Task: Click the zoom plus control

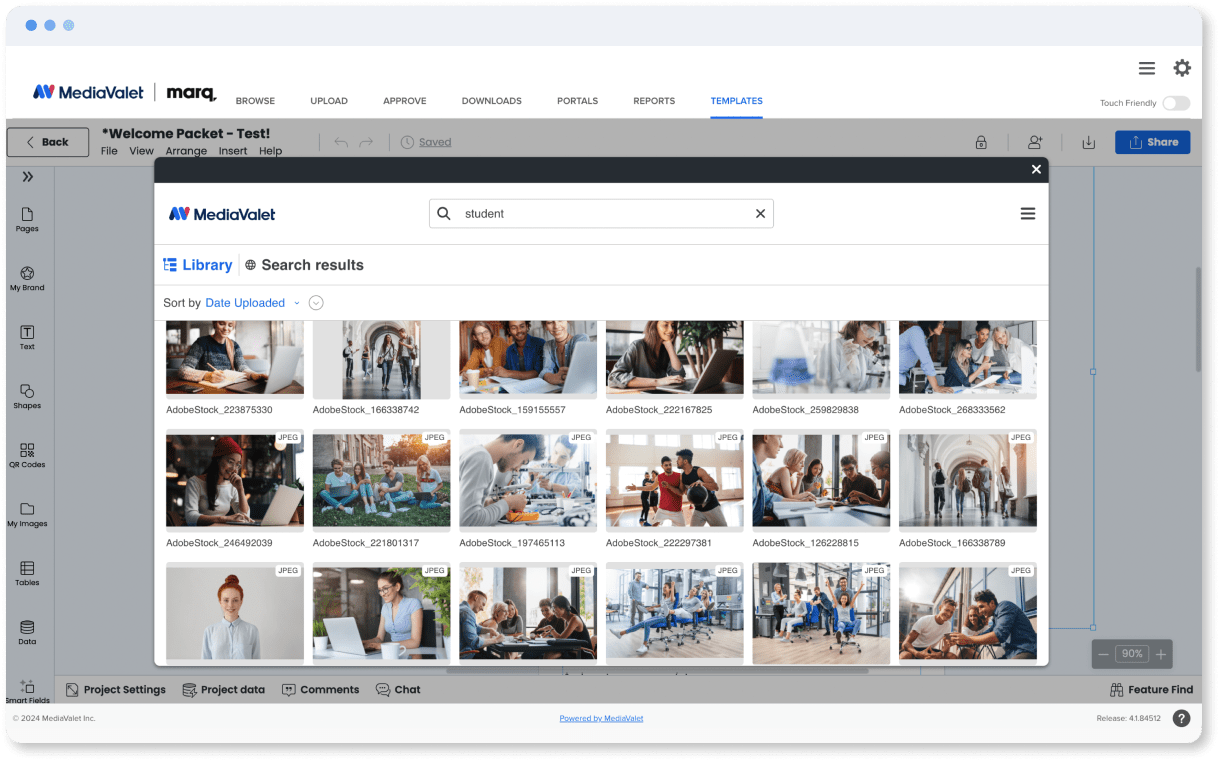Action: point(1160,653)
